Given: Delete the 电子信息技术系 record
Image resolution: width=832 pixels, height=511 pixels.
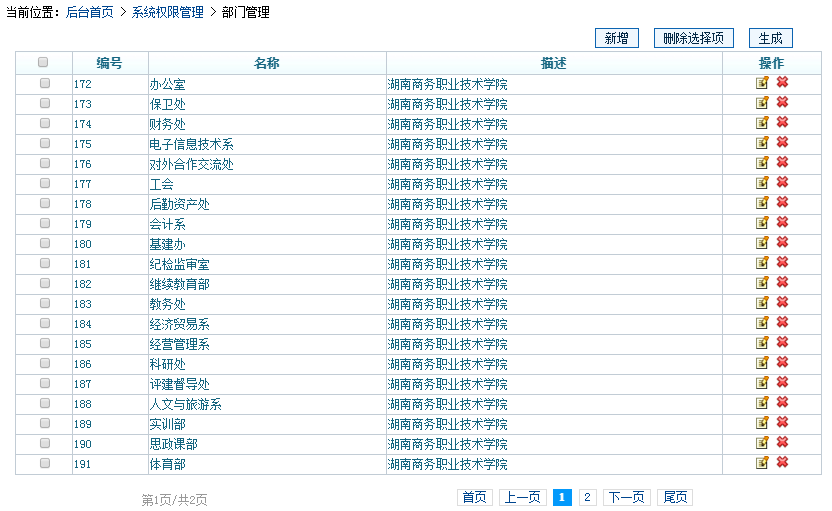Looking at the screenshot, I should click(x=782, y=142).
